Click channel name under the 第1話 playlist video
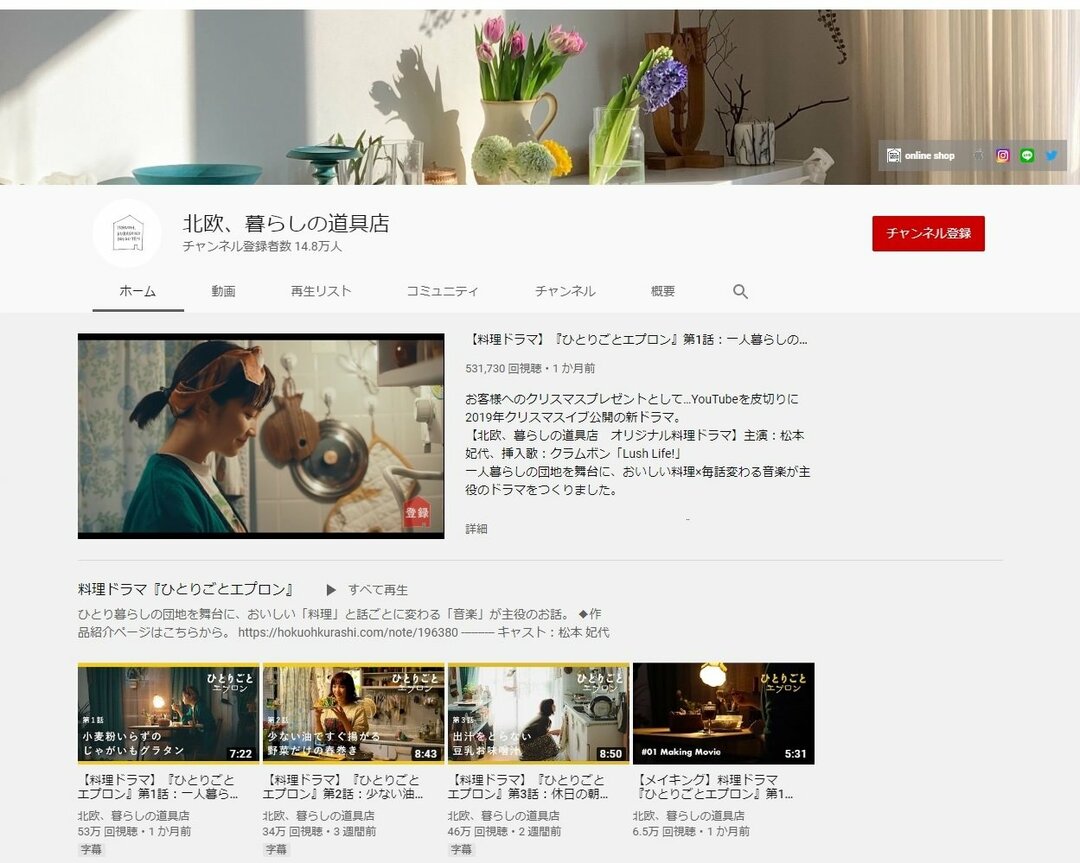Viewport: 1080px width, 863px height. [x=134, y=815]
